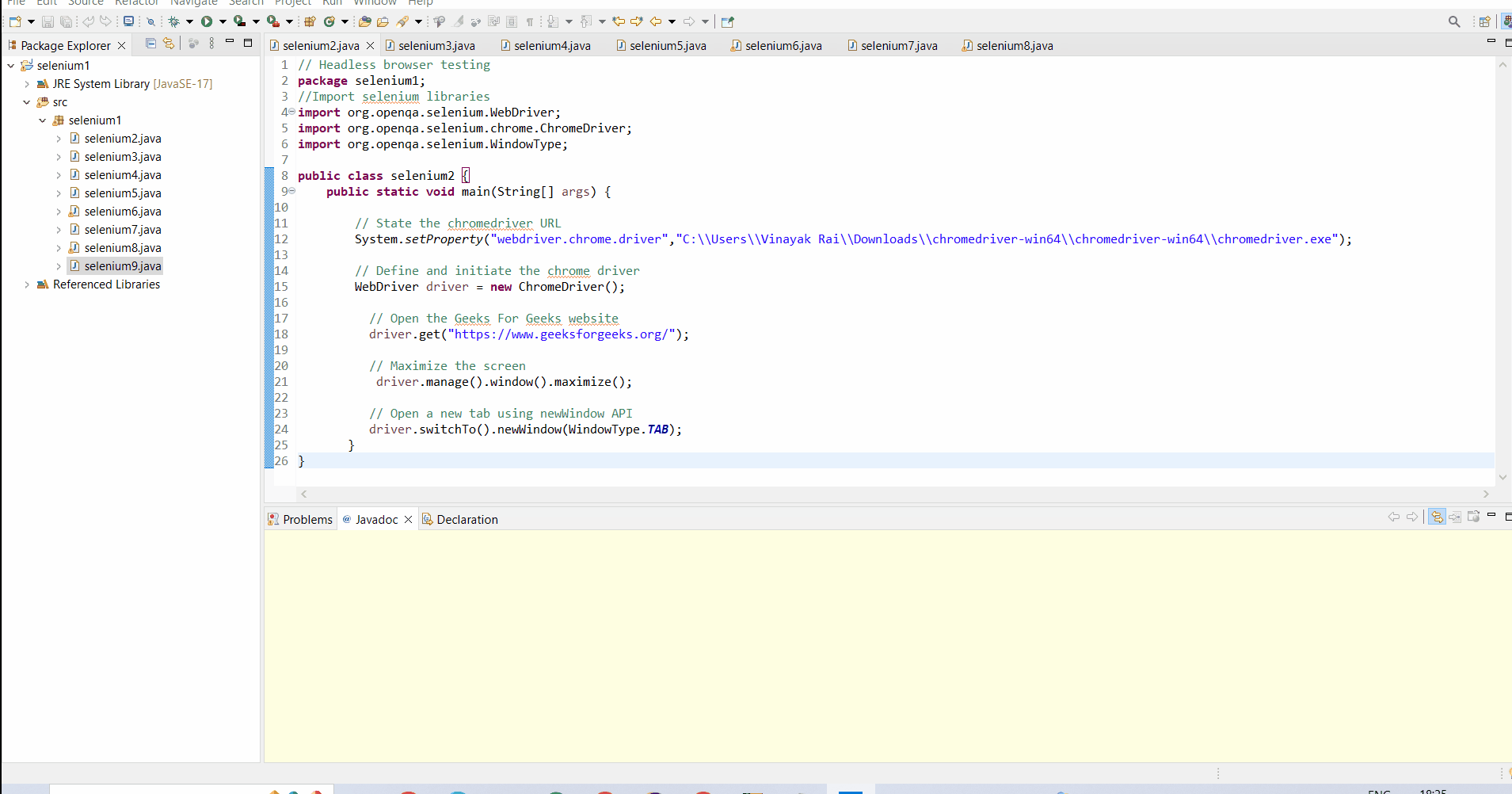Viewport: 1512px width, 794px height.
Task: Click the Save All toolbar icon
Action: pyautogui.click(x=66, y=21)
